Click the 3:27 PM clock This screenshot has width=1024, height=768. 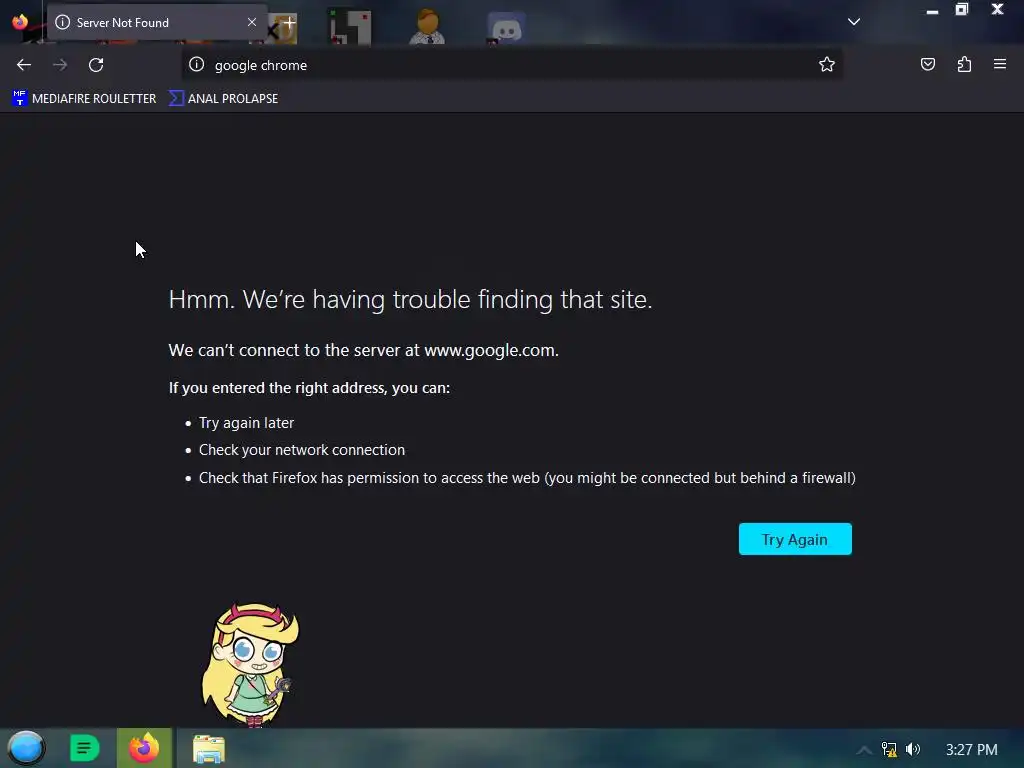971,750
